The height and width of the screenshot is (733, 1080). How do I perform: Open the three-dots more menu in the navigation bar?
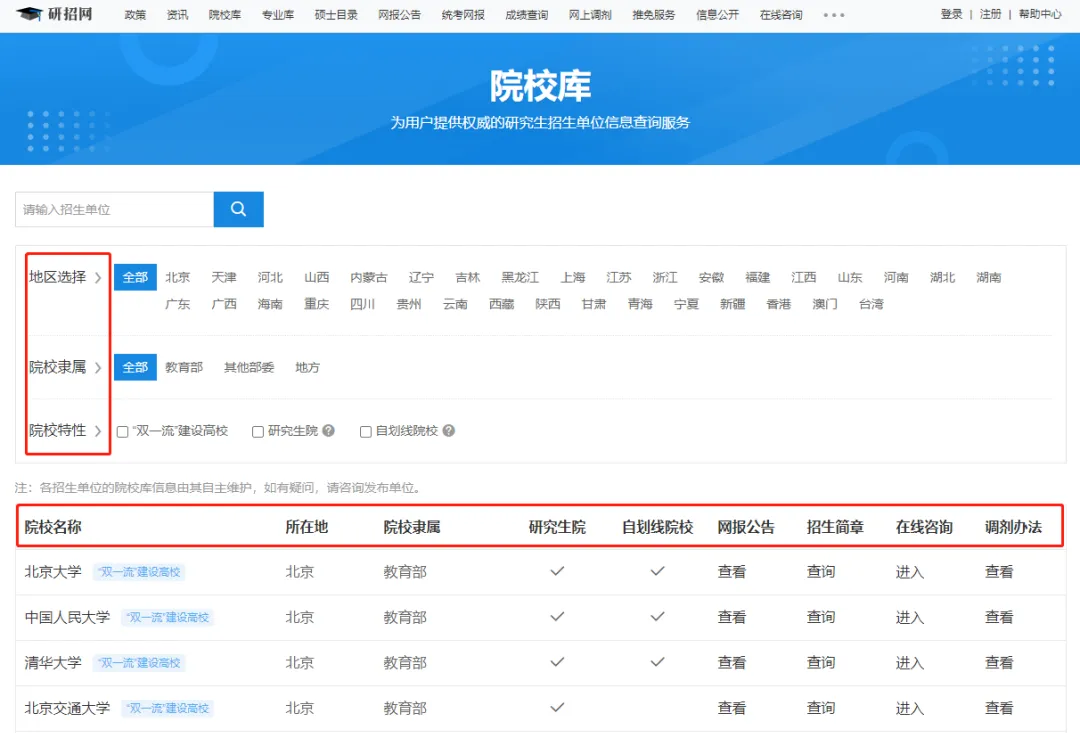point(833,14)
